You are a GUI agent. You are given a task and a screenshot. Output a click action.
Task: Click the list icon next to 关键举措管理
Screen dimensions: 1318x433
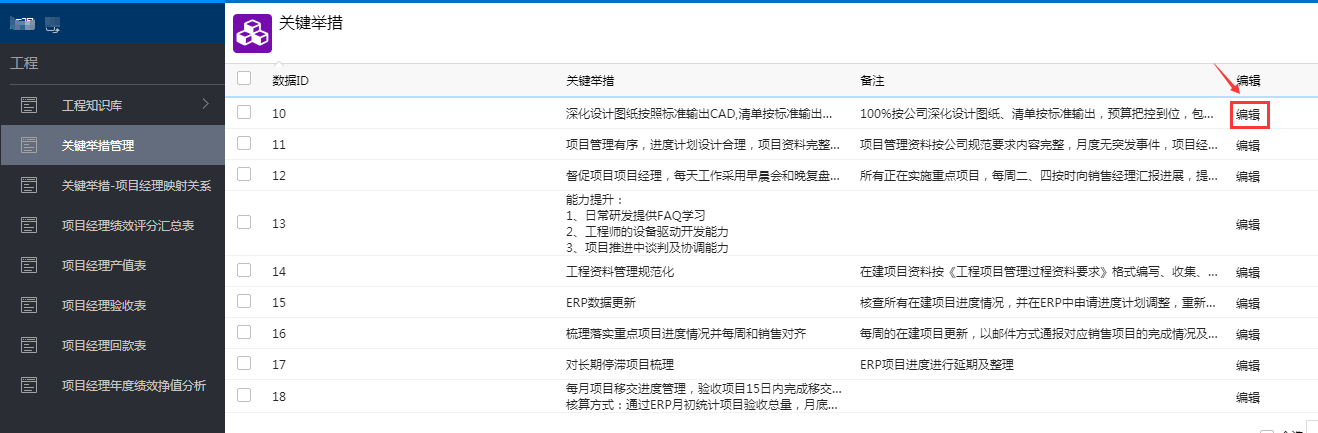pos(29,145)
